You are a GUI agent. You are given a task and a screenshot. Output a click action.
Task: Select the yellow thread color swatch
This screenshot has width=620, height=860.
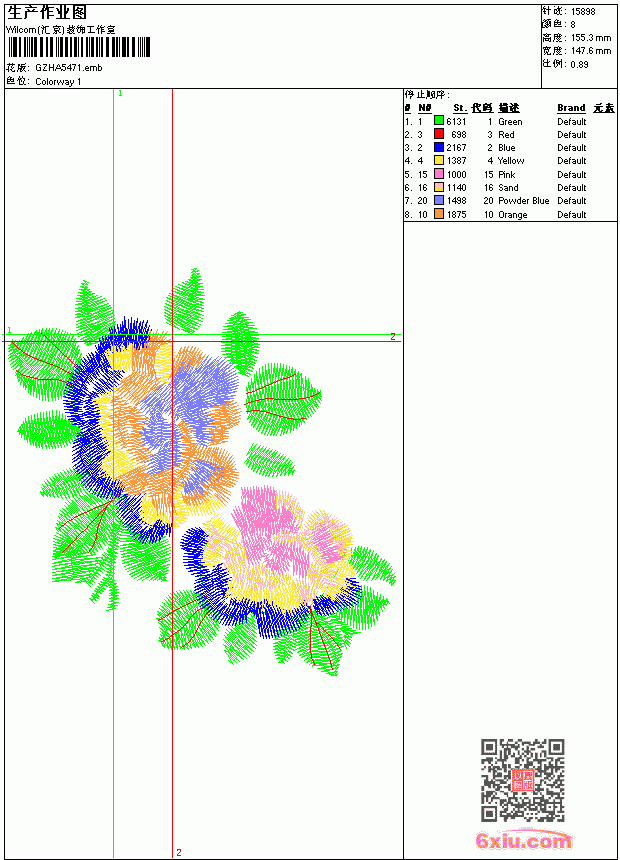tap(439, 160)
